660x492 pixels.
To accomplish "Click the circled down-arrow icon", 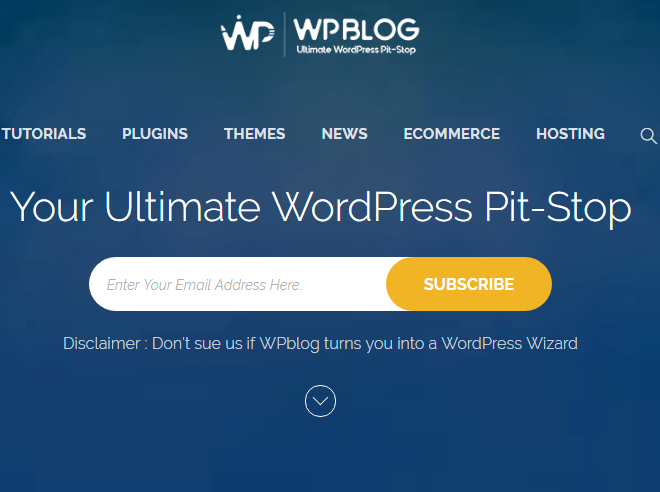I will click(x=320, y=401).
